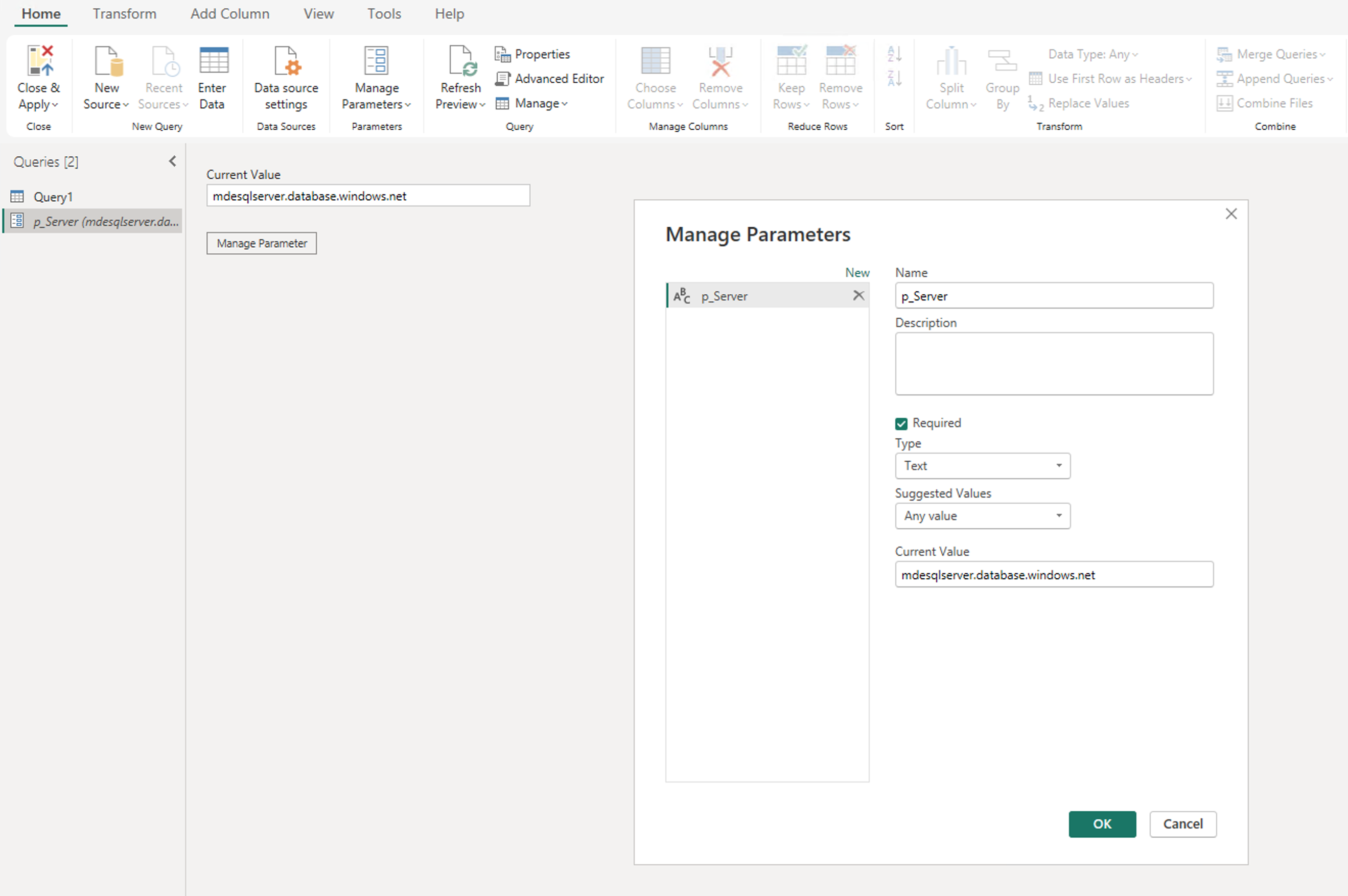Expand the Suggested Values dropdown
Image resolution: width=1348 pixels, height=896 pixels.
(x=982, y=516)
